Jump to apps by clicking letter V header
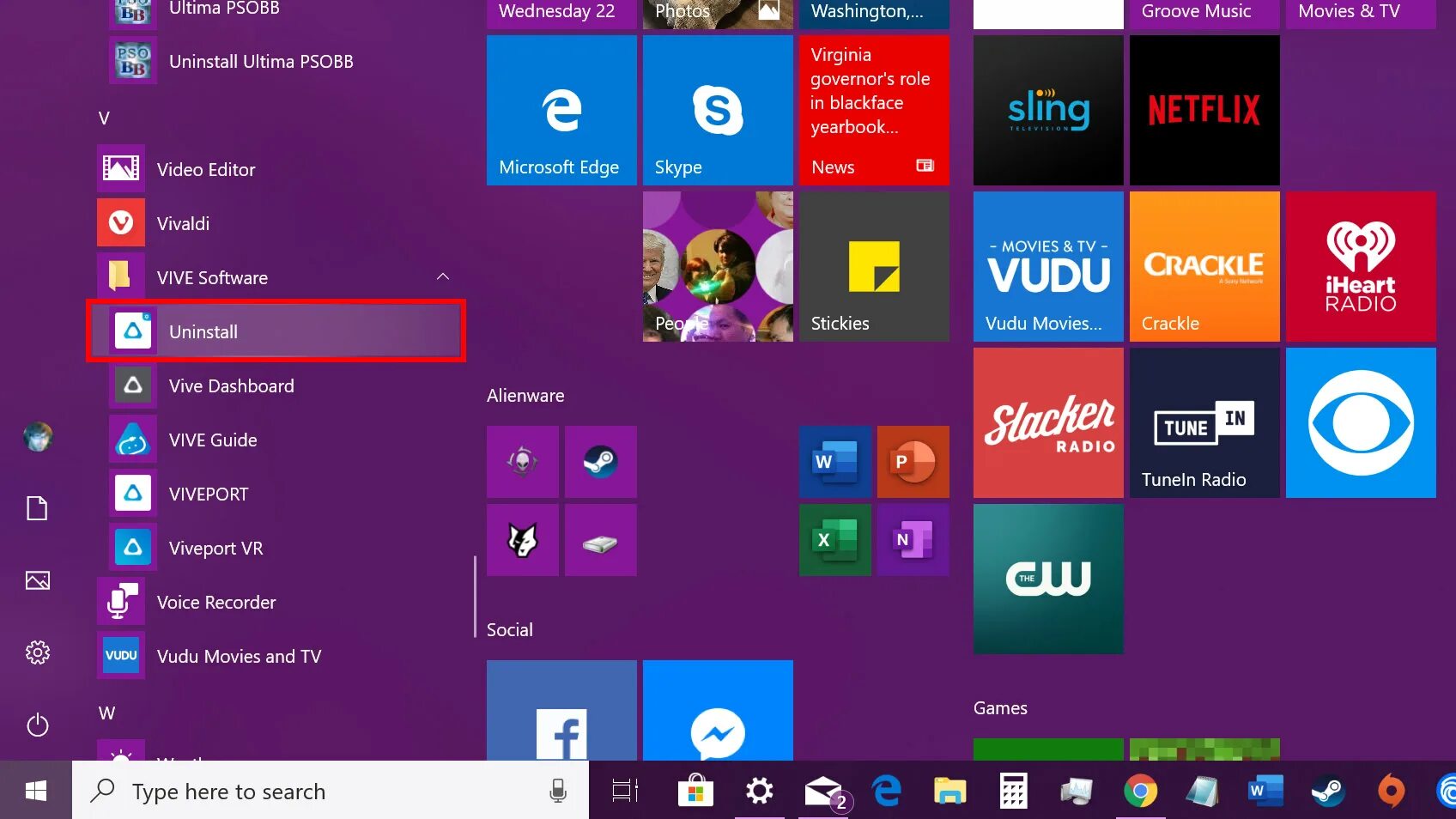Viewport: 1456px width, 819px height. click(104, 118)
